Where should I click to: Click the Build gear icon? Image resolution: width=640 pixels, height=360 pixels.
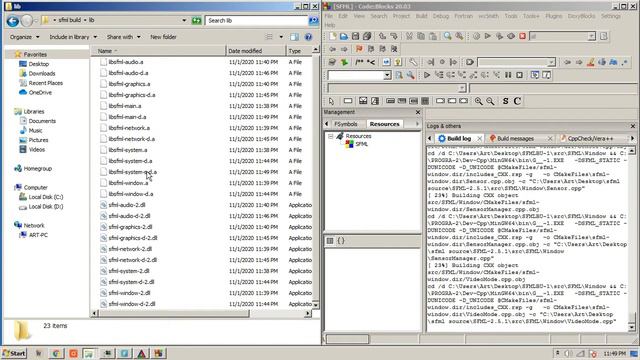click(476, 36)
